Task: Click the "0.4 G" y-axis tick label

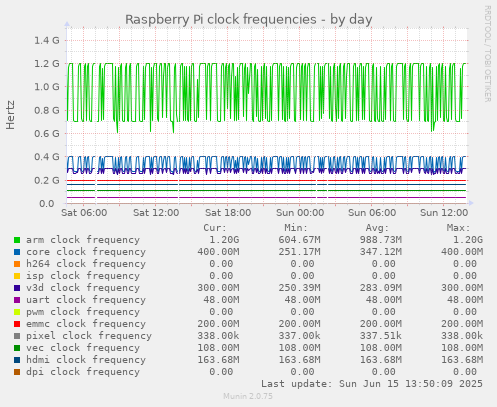Action: (47, 157)
